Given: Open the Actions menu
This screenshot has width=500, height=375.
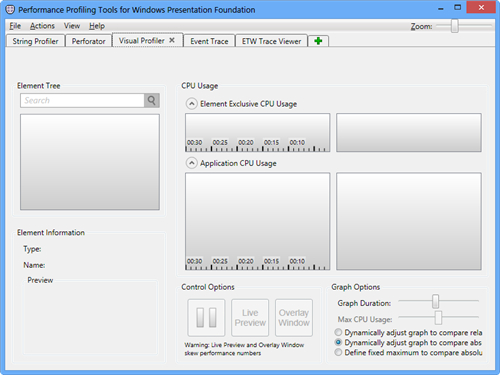Looking at the screenshot, I should (42, 26).
